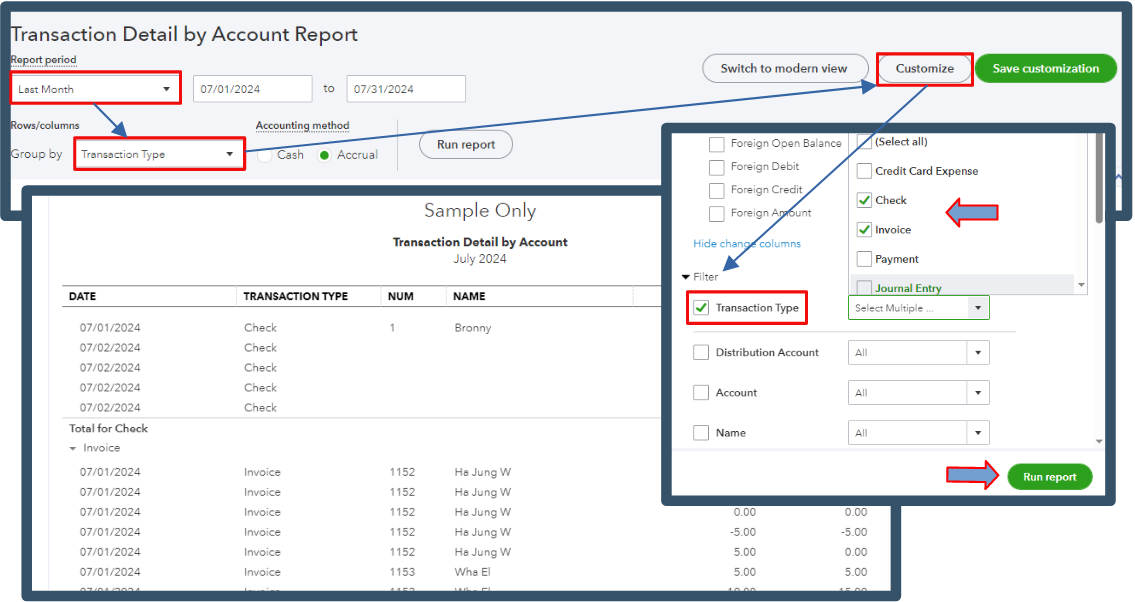Enable the Payment checkbox
Screen dimensions: 1135x602
tap(862, 259)
